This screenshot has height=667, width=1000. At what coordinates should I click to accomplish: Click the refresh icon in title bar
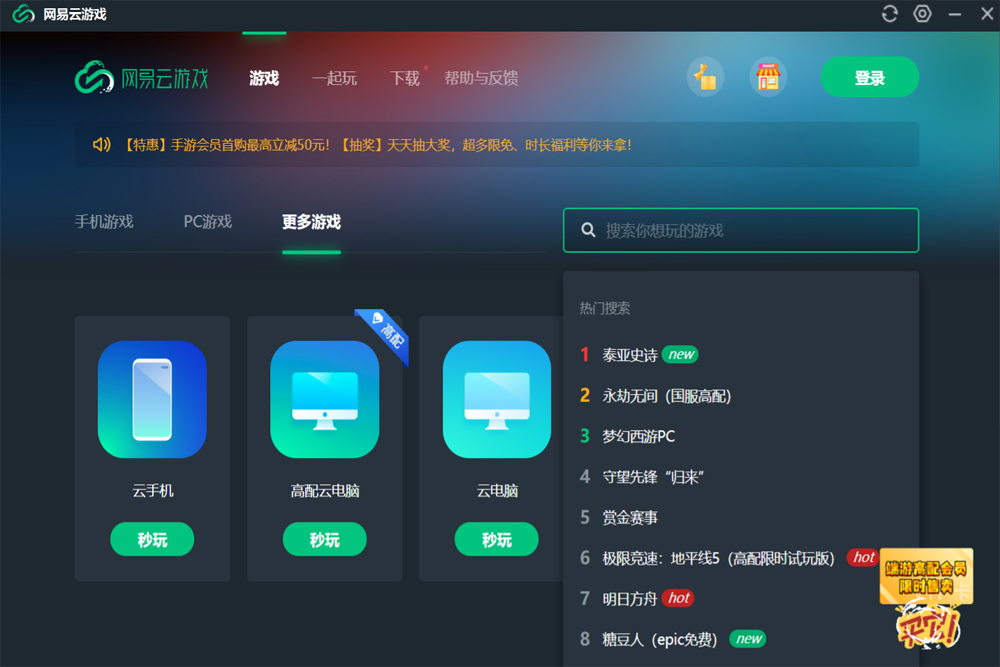889,14
